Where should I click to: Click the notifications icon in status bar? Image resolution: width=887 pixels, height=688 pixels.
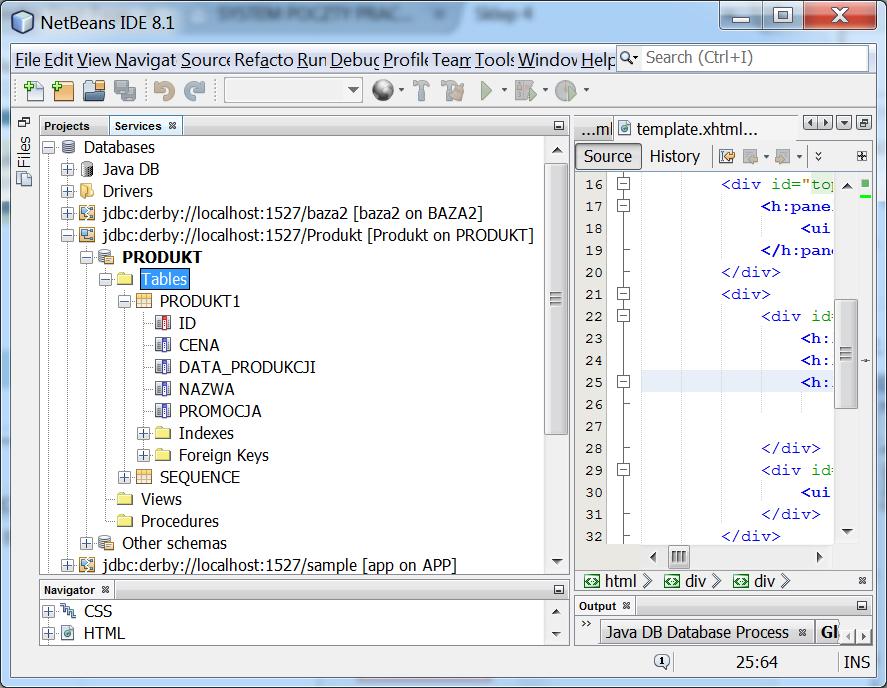click(x=662, y=661)
